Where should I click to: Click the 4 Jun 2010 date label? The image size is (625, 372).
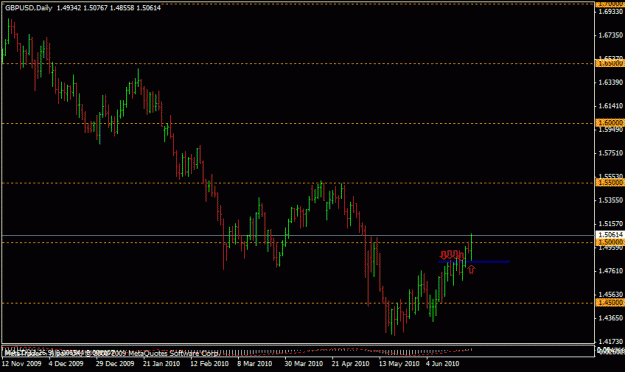point(442,364)
